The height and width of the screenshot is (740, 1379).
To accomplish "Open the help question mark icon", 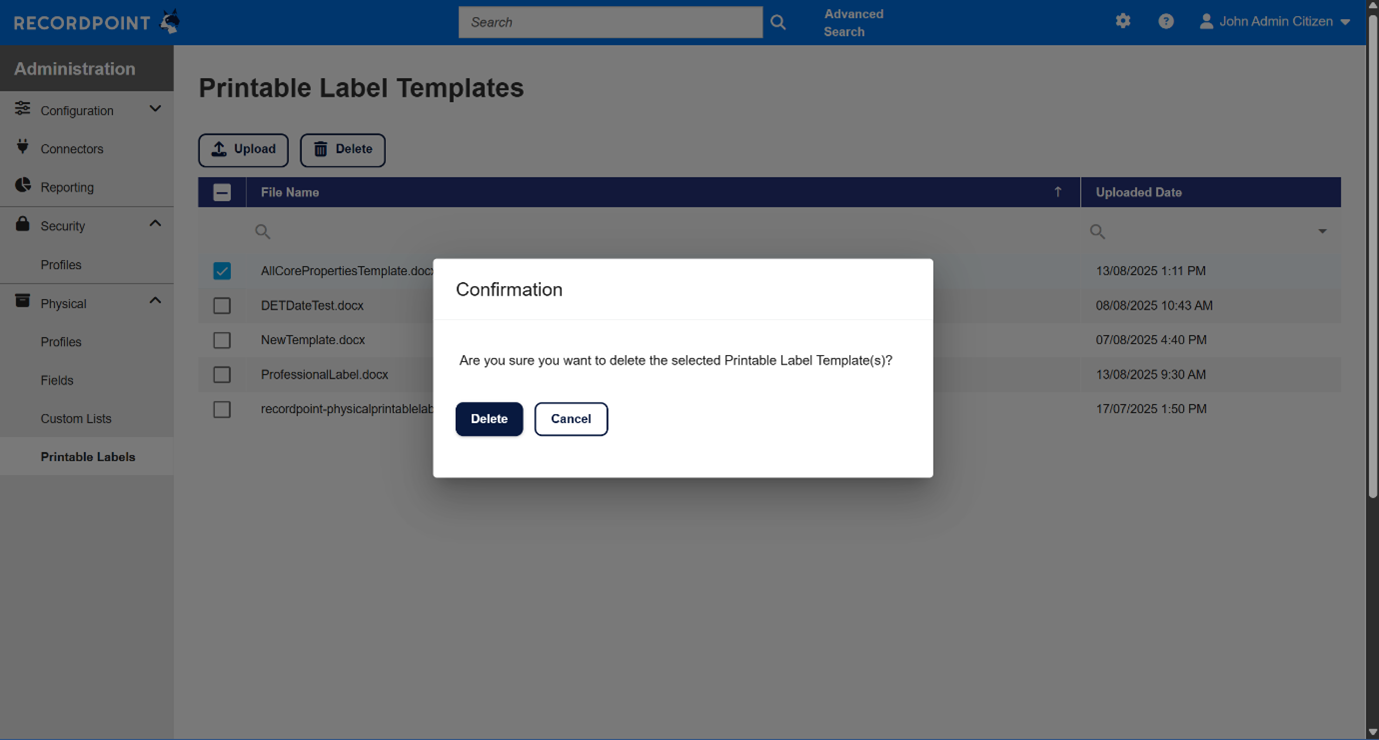I will [1166, 21].
